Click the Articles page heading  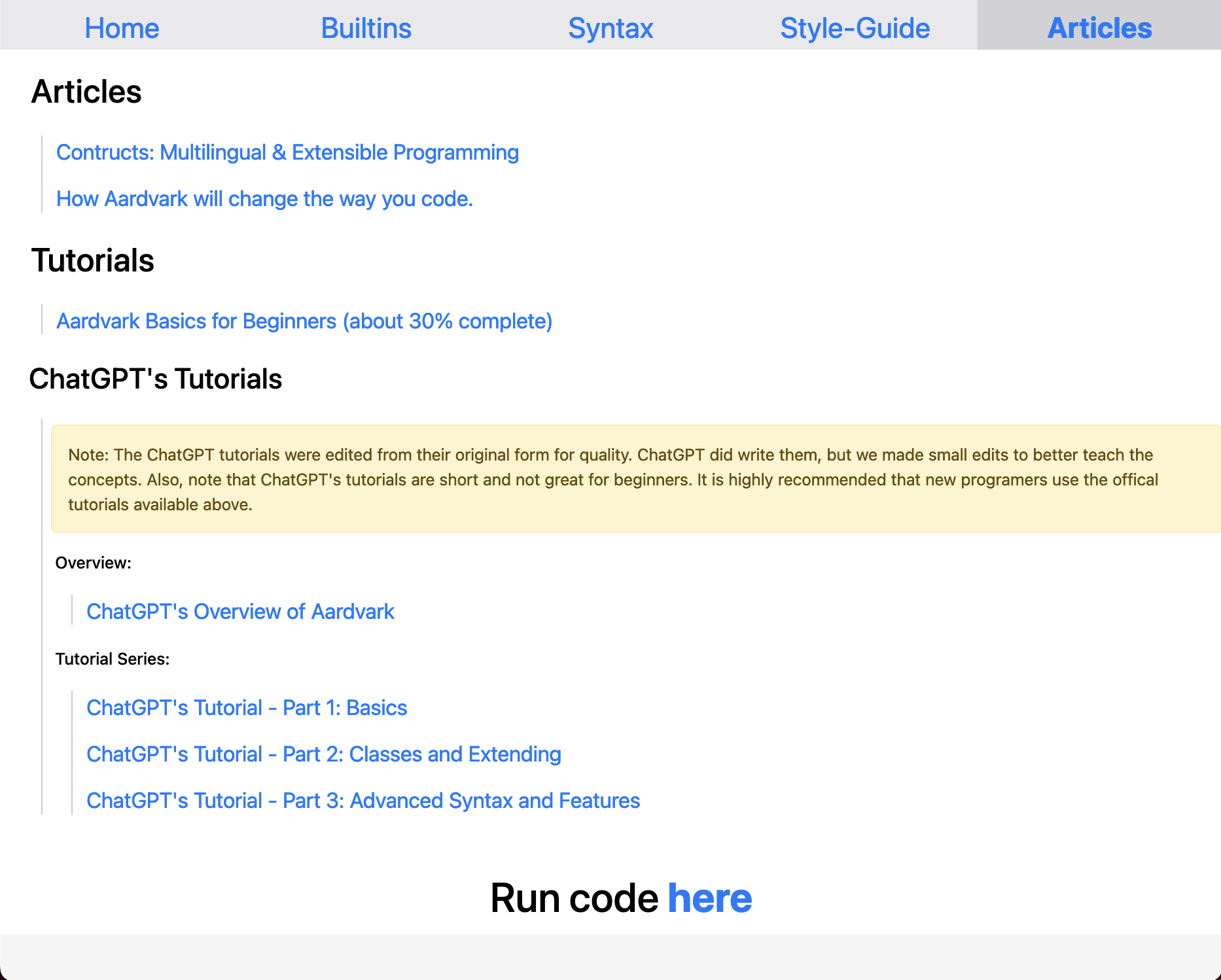[x=86, y=92]
